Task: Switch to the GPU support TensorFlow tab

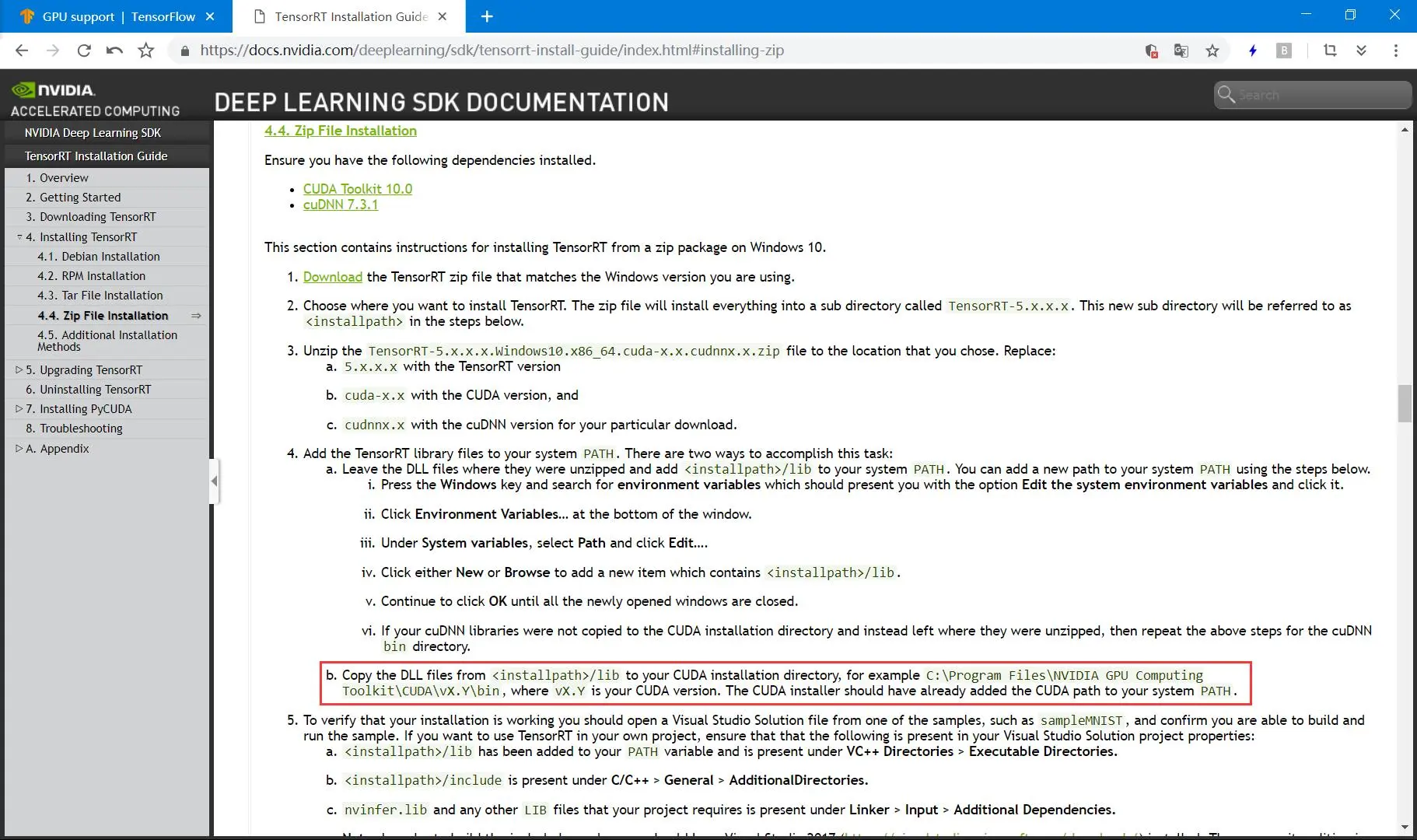Action: click(118, 16)
